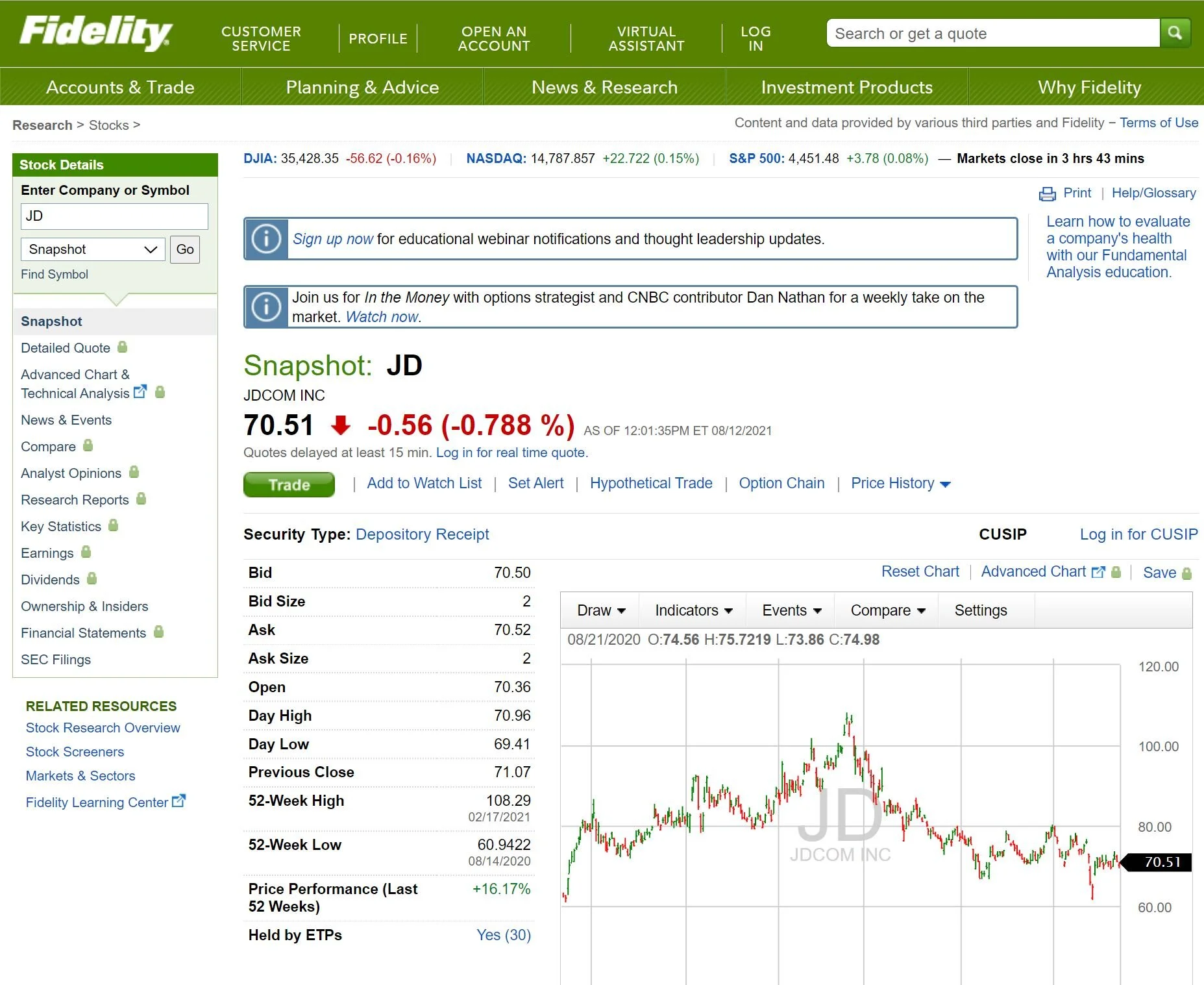Click lock icon beside Advanced Chart above chart
1204x985 pixels.
click(x=1116, y=572)
